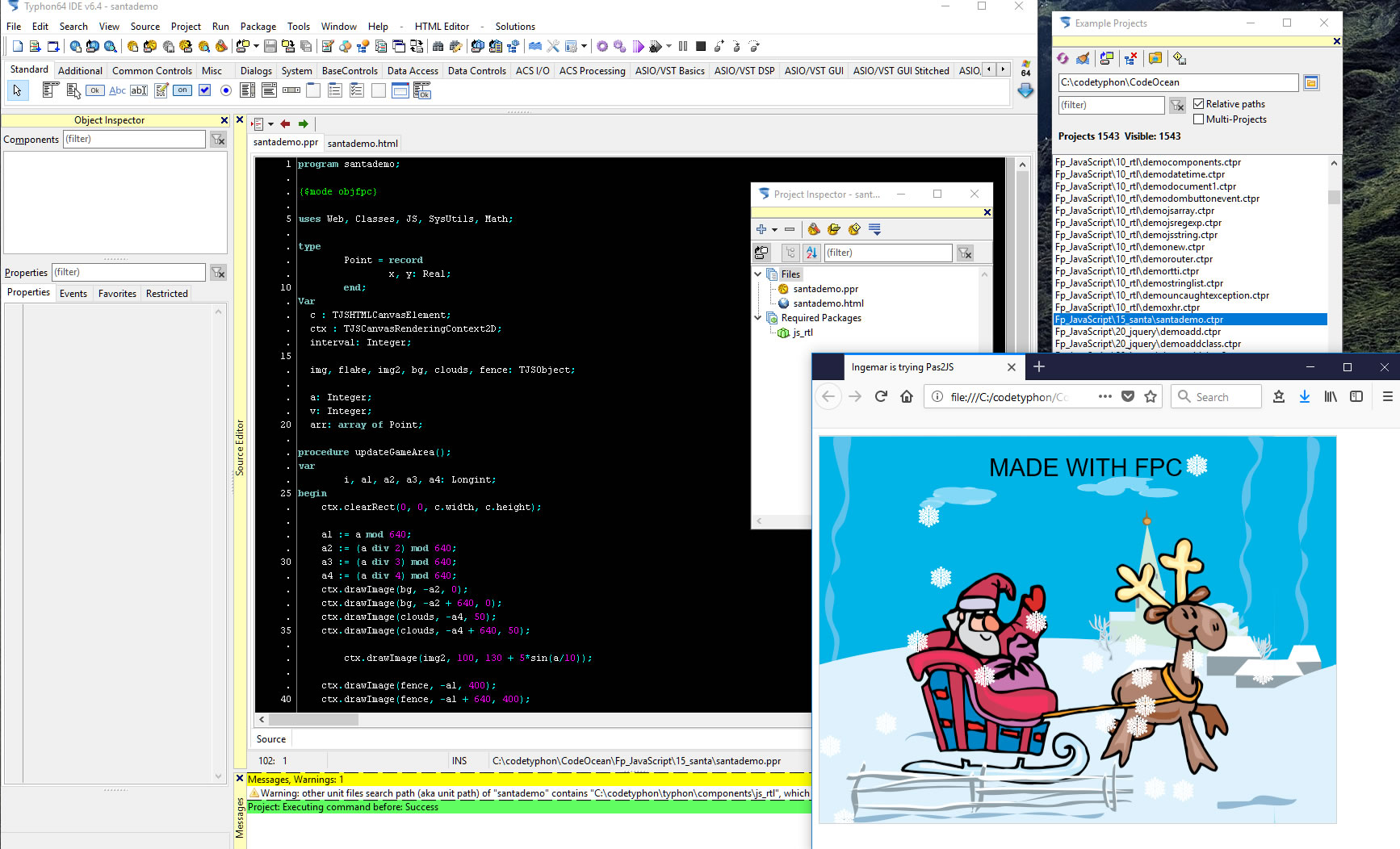
Task: Open Firefox page actions three-dots menu
Action: pyautogui.click(x=1105, y=396)
